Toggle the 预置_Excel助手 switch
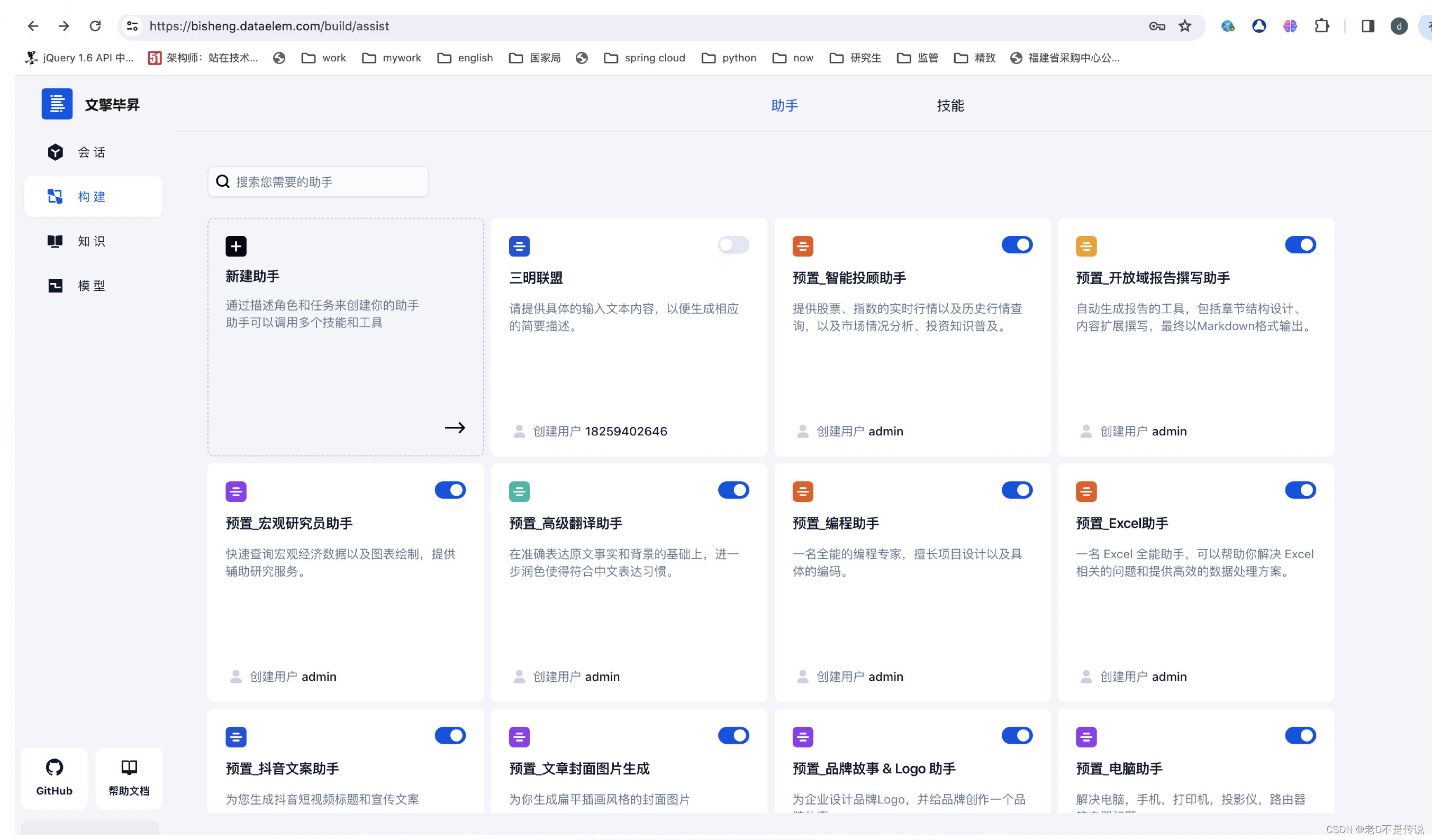Viewport: 1432px width, 840px height. coord(1300,490)
